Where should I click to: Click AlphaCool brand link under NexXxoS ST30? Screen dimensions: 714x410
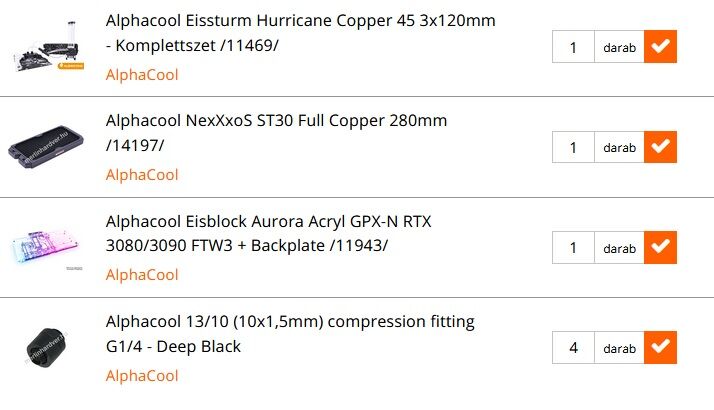tap(142, 175)
